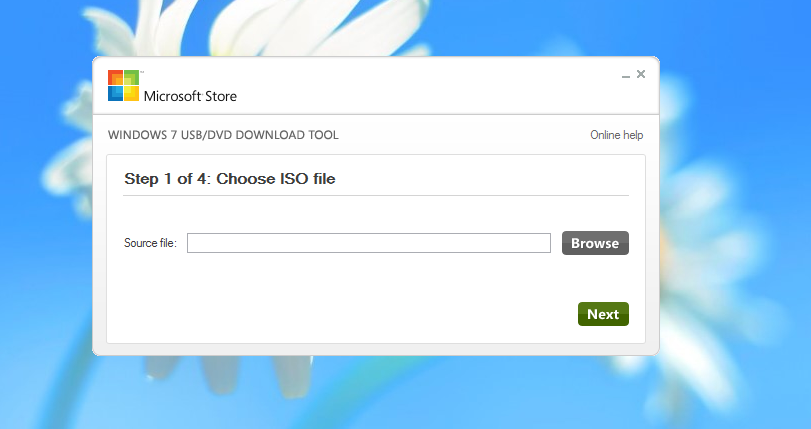
Task: Click the 'Microsoft Store' wordmark text
Action: tap(190, 96)
